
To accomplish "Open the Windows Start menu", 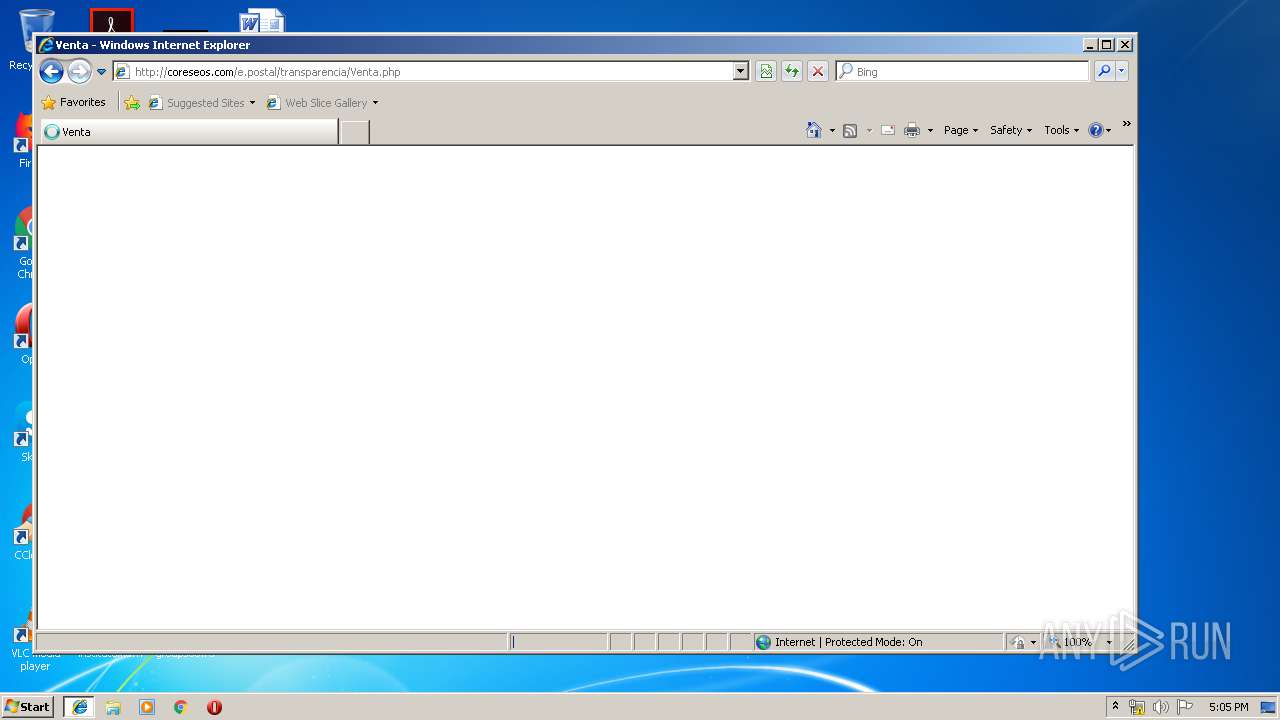I will point(27,706).
